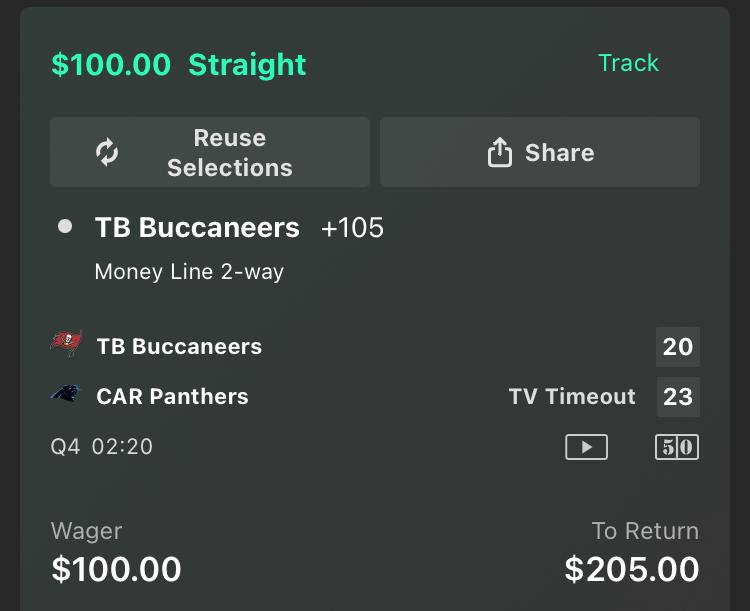Image resolution: width=750 pixels, height=611 pixels.
Task: Click the Q4 02:20 game clock
Action: click(x=102, y=446)
